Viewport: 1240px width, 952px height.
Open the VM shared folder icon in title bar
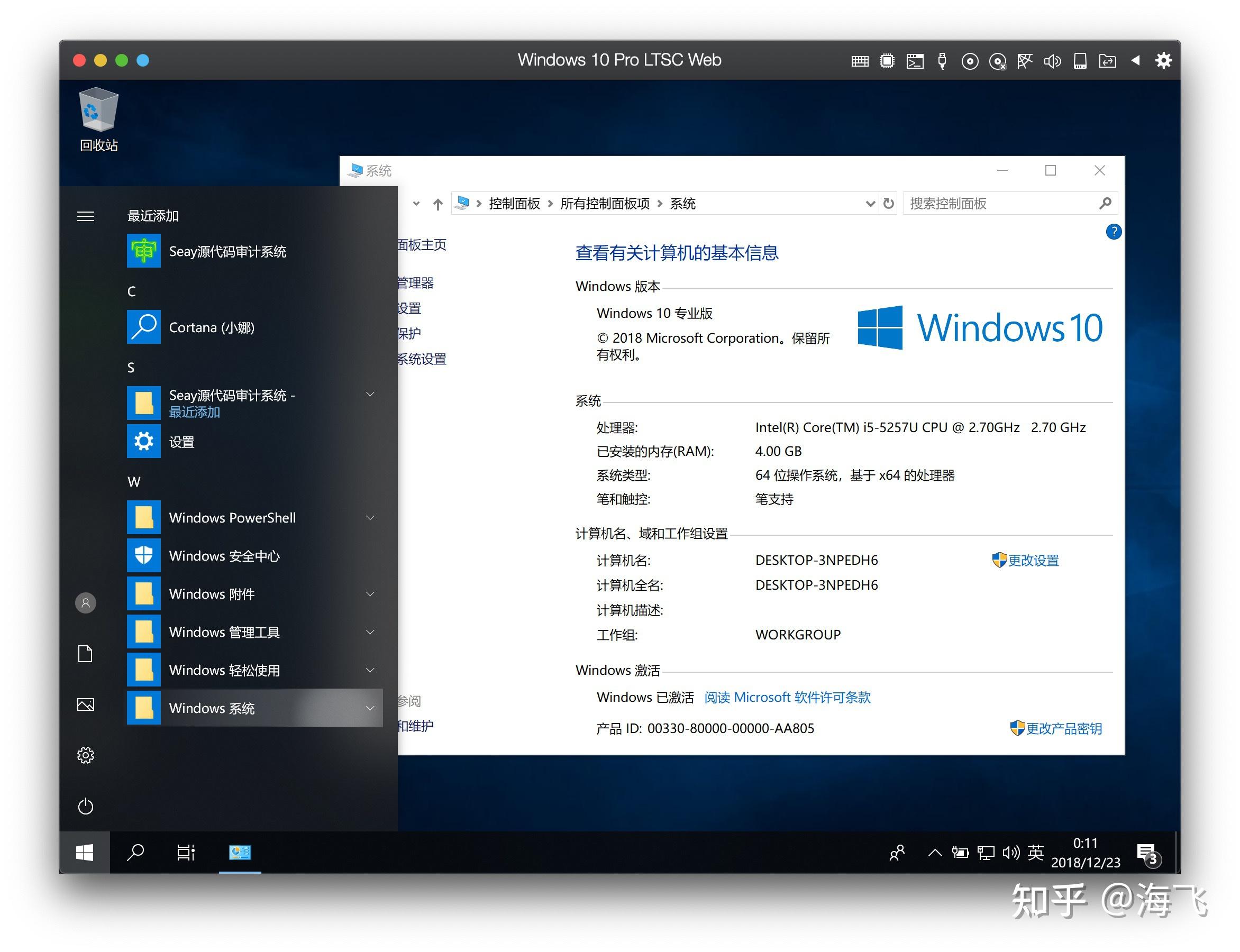[1107, 61]
